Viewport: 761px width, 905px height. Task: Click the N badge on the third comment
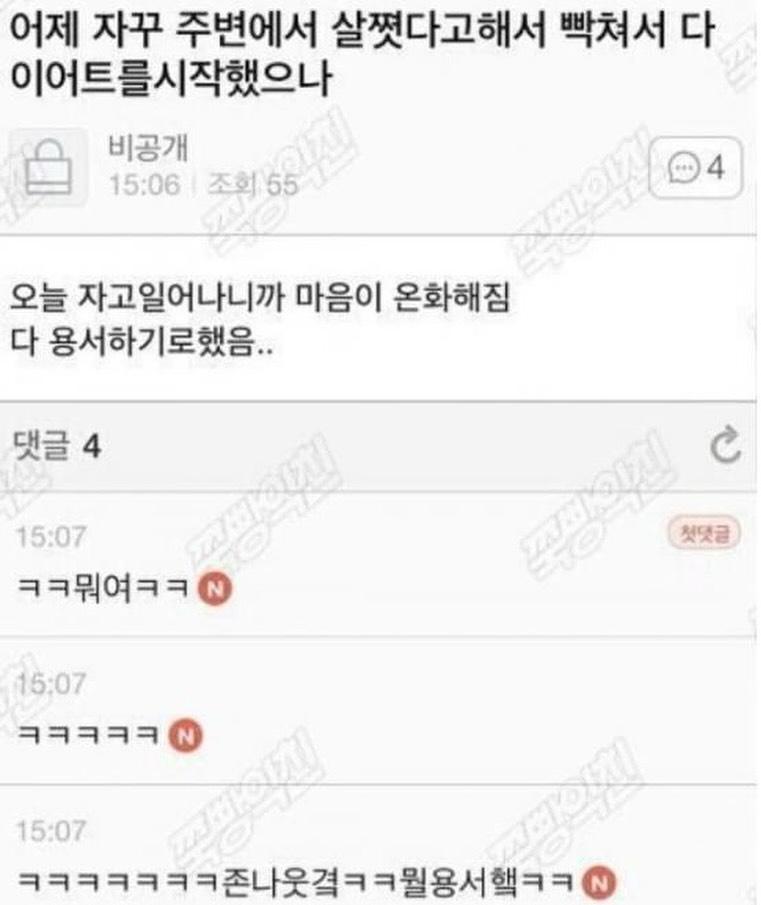tap(599, 883)
